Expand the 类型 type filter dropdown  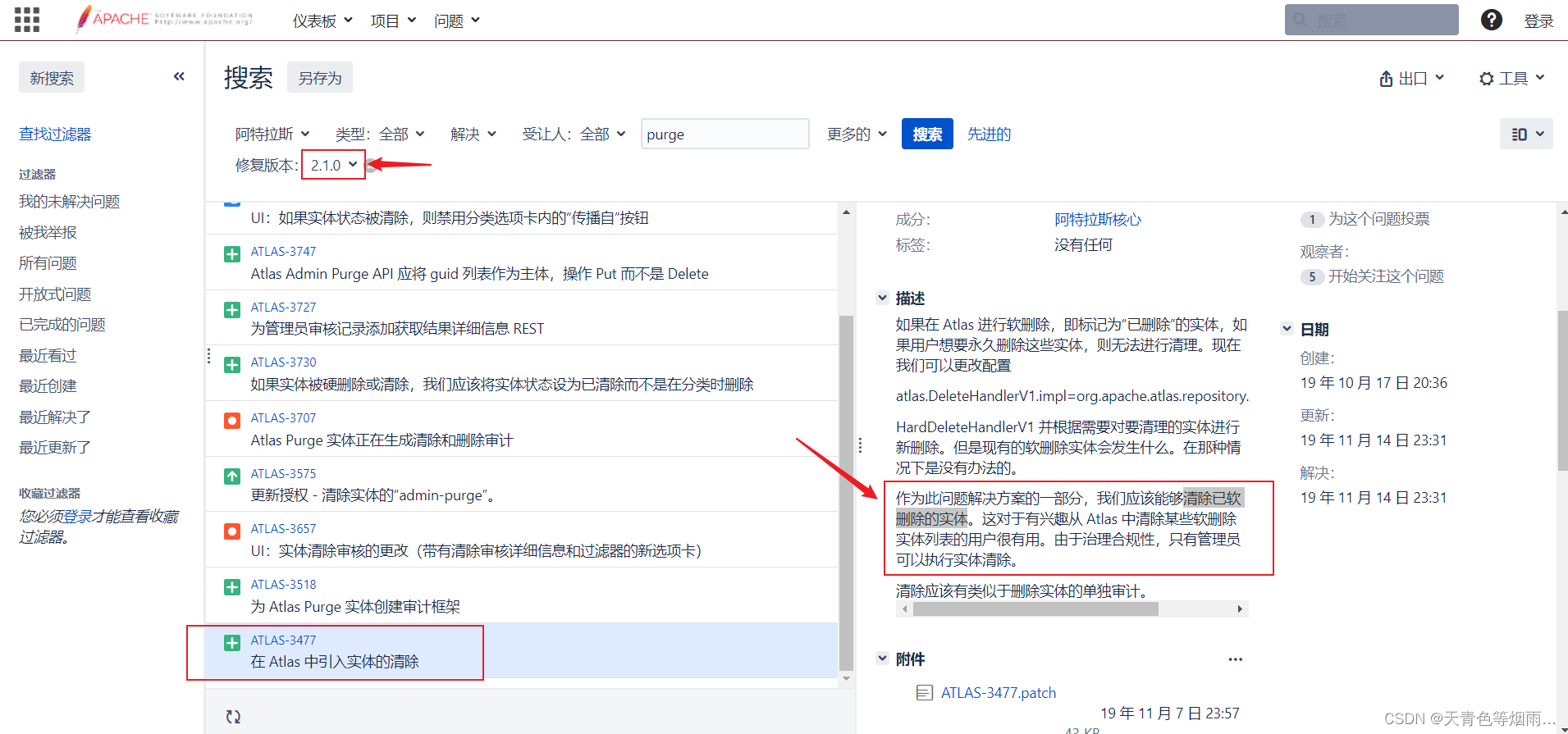pos(380,134)
